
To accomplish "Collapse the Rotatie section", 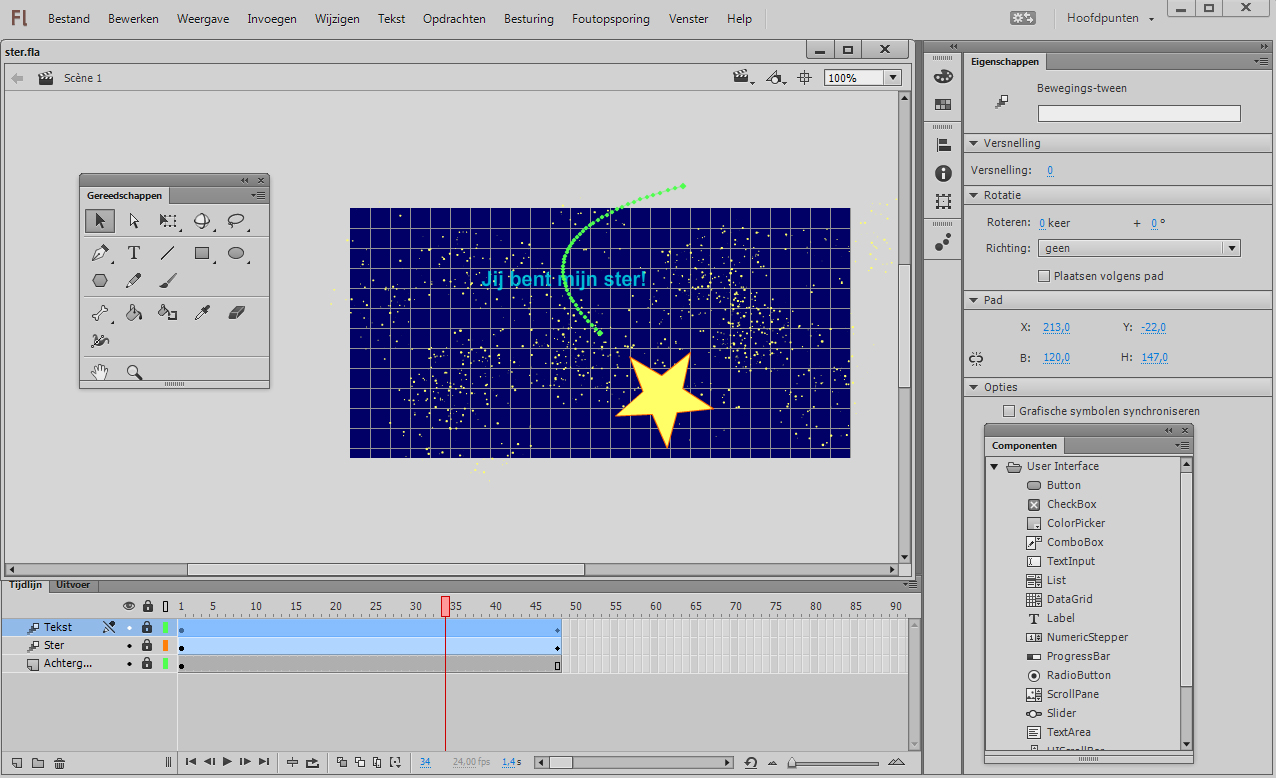I will pos(974,195).
